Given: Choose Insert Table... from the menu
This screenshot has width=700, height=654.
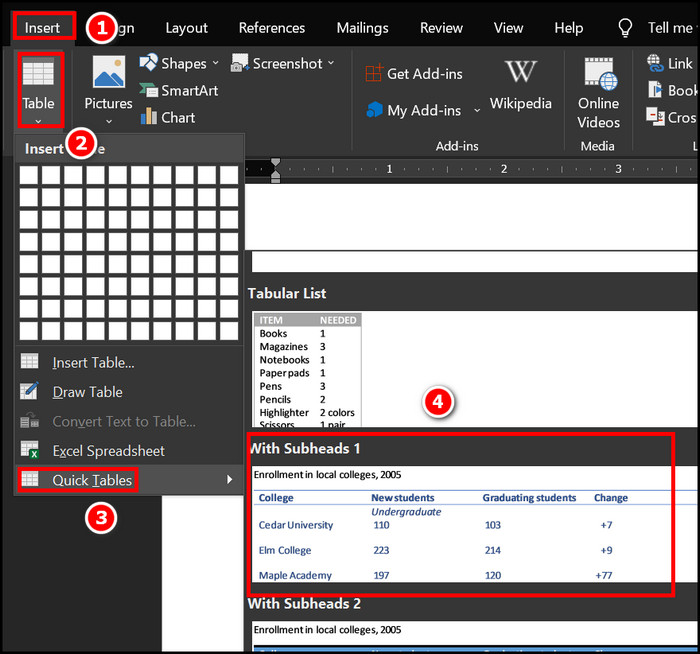Looking at the screenshot, I should point(92,363).
